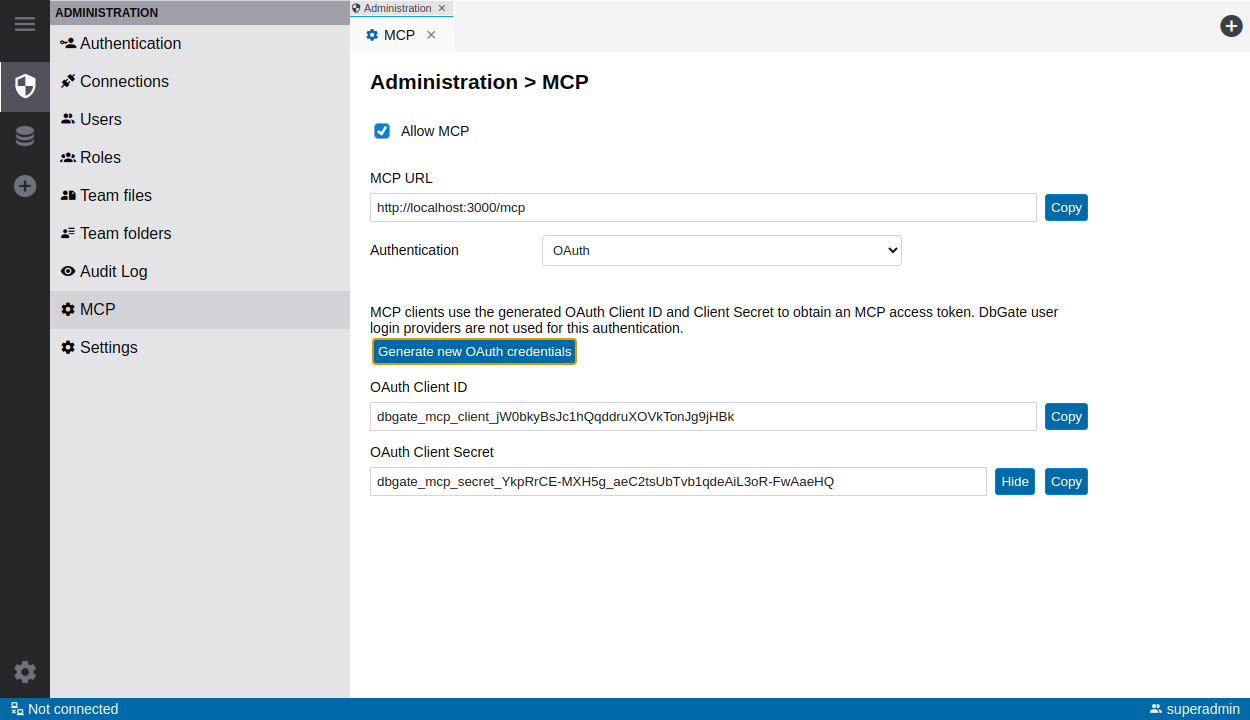Image resolution: width=1250 pixels, height=720 pixels.
Task: Click the Allow MCP label text
Action: (x=435, y=131)
